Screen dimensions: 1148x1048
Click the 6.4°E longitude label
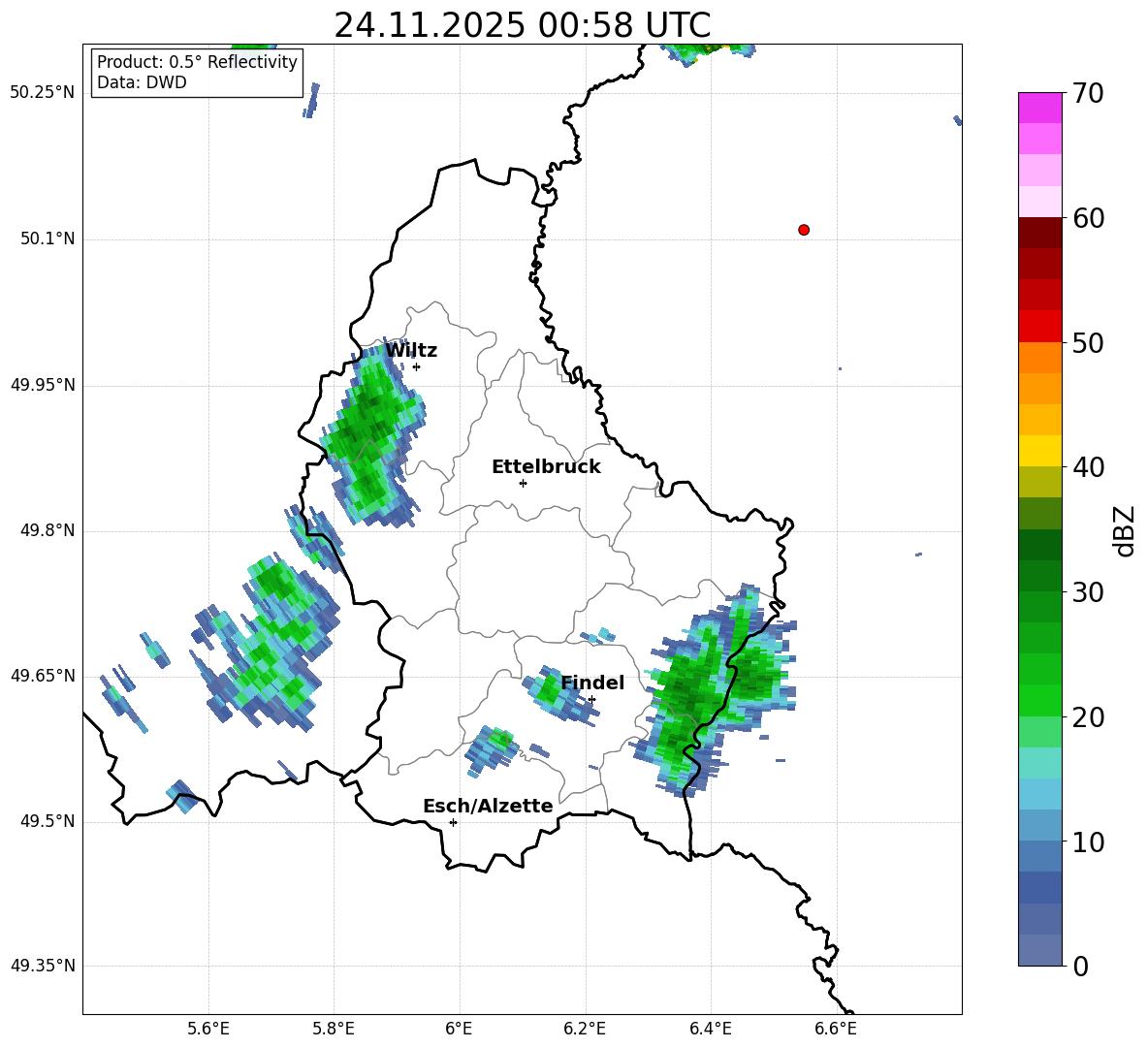coord(710,1029)
